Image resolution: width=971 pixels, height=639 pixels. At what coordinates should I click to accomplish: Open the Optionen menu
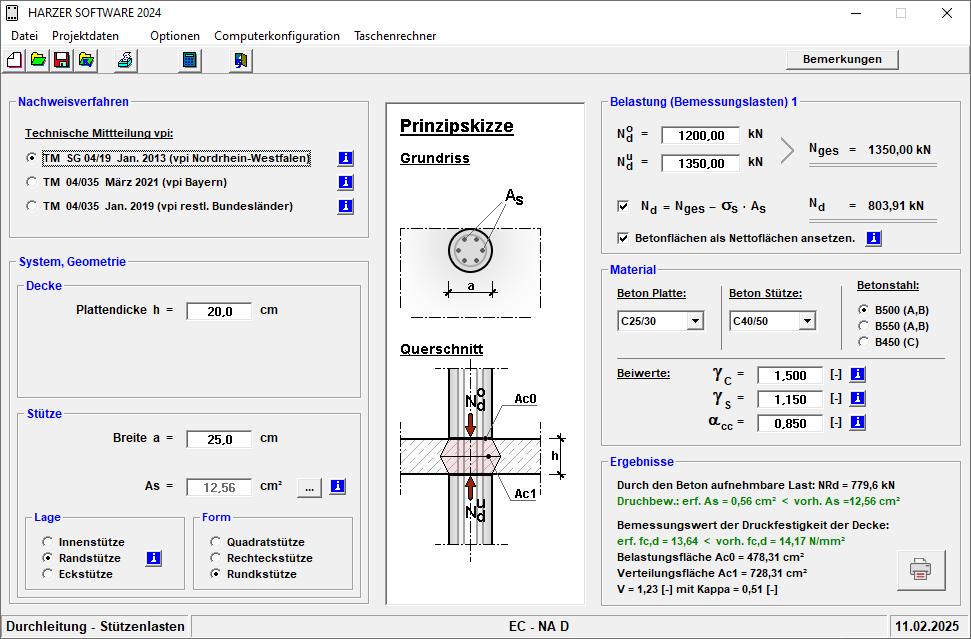pyautogui.click(x=175, y=35)
